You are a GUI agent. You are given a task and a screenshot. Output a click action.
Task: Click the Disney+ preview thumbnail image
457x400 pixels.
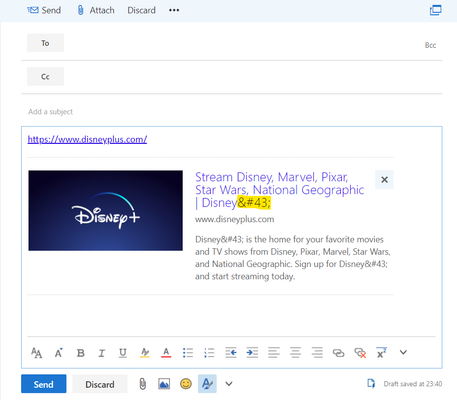105,210
